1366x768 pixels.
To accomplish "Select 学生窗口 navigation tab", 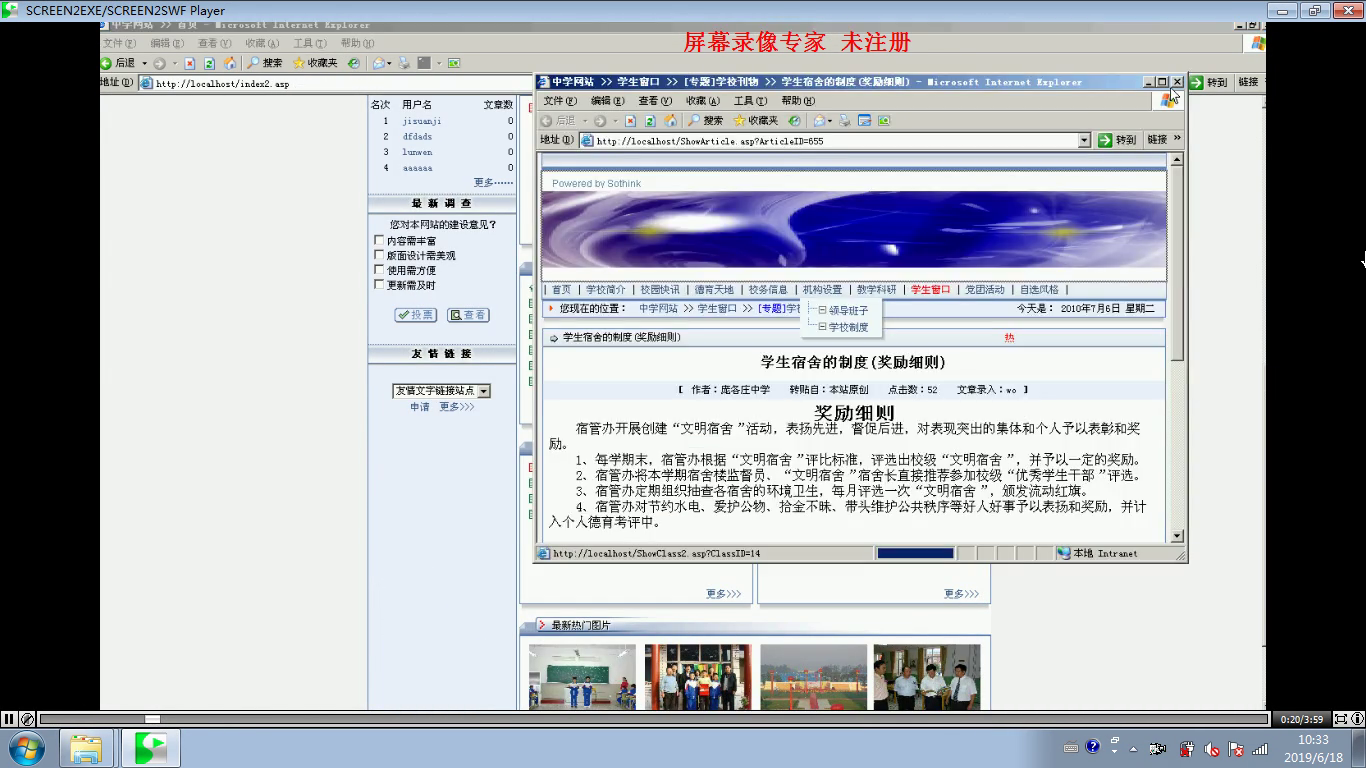I will coord(930,290).
